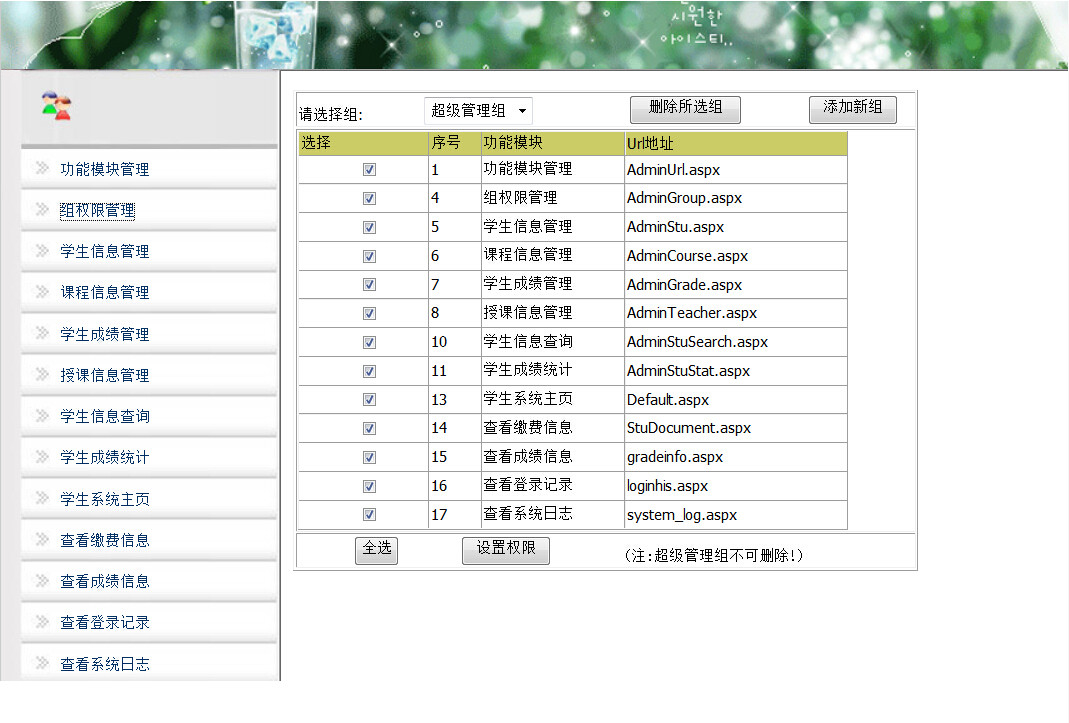Toggle checkbox for 学生成绩管理 row

(x=370, y=285)
